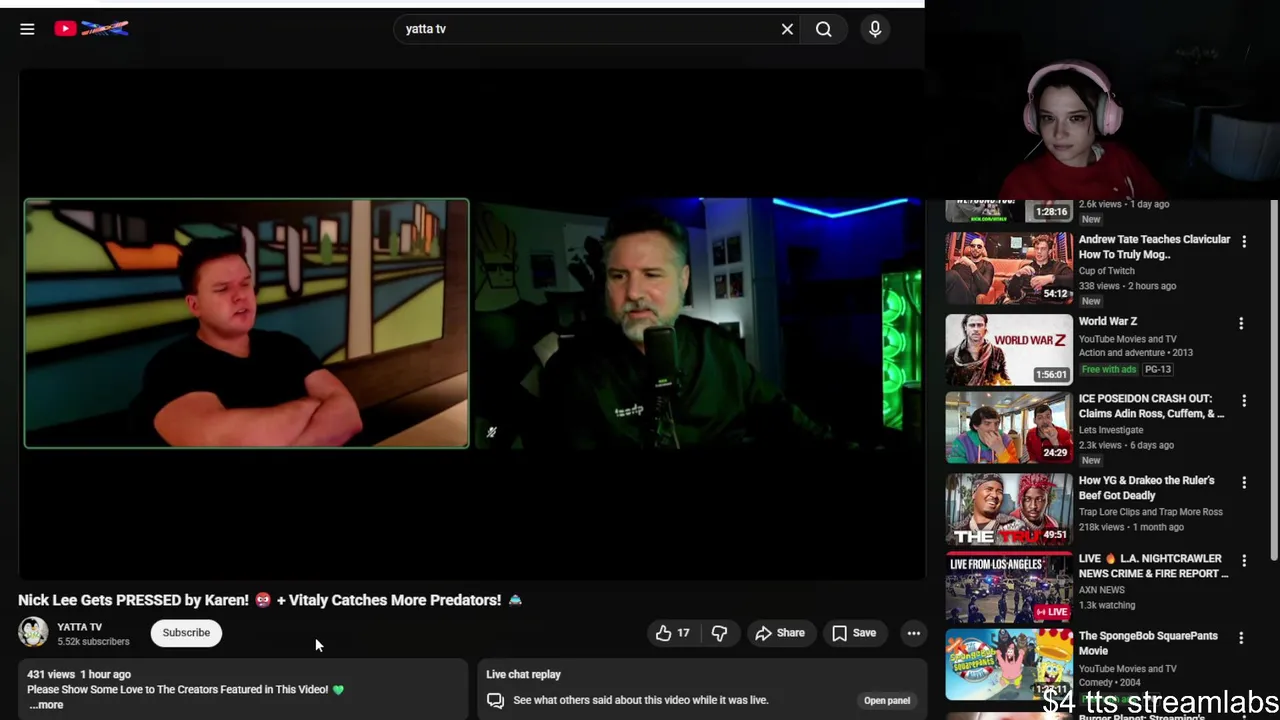Like the video with thumbs up
The width and height of the screenshot is (1280, 720).
pyautogui.click(x=673, y=633)
